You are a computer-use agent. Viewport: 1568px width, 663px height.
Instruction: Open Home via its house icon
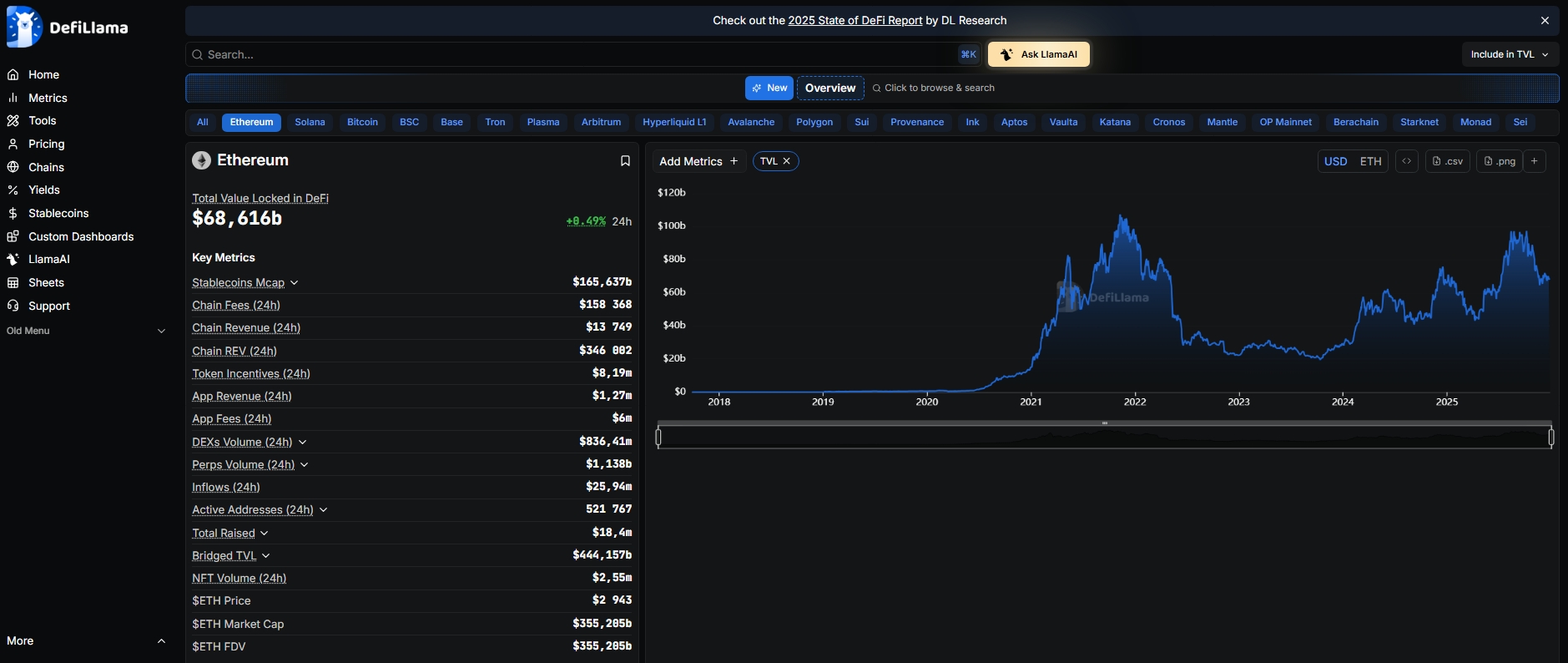pyautogui.click(x=13, y=74)
